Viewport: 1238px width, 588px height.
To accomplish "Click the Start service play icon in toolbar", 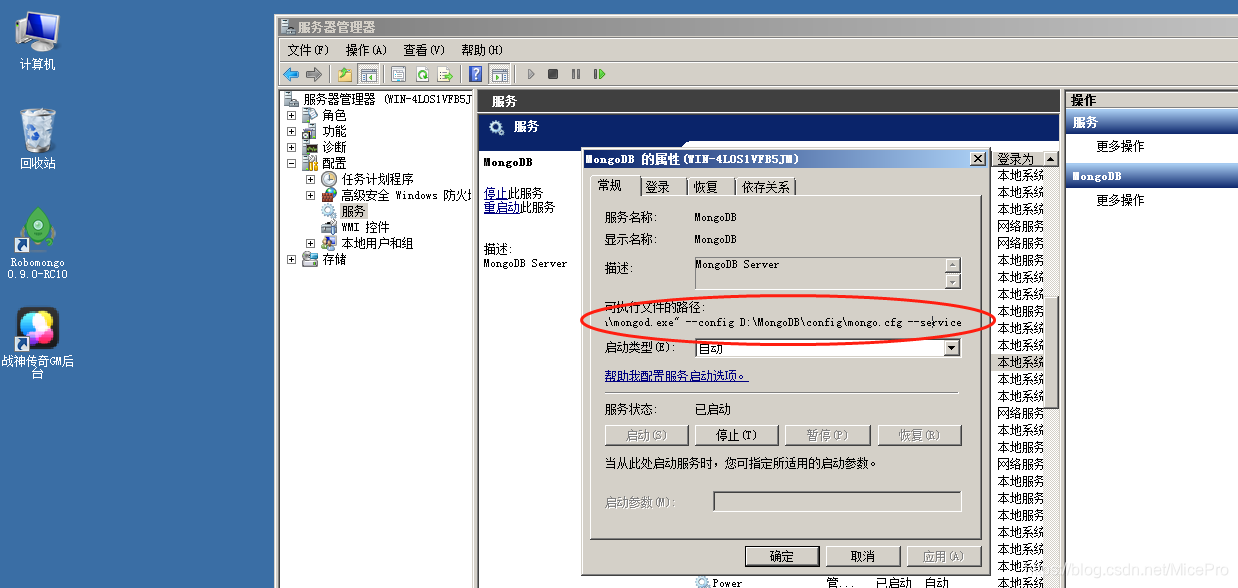I will pyautogui.click(x=531, y=74).
